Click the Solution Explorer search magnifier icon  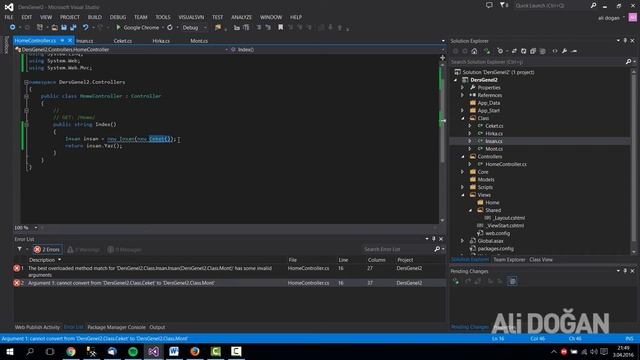coord(629,62)
